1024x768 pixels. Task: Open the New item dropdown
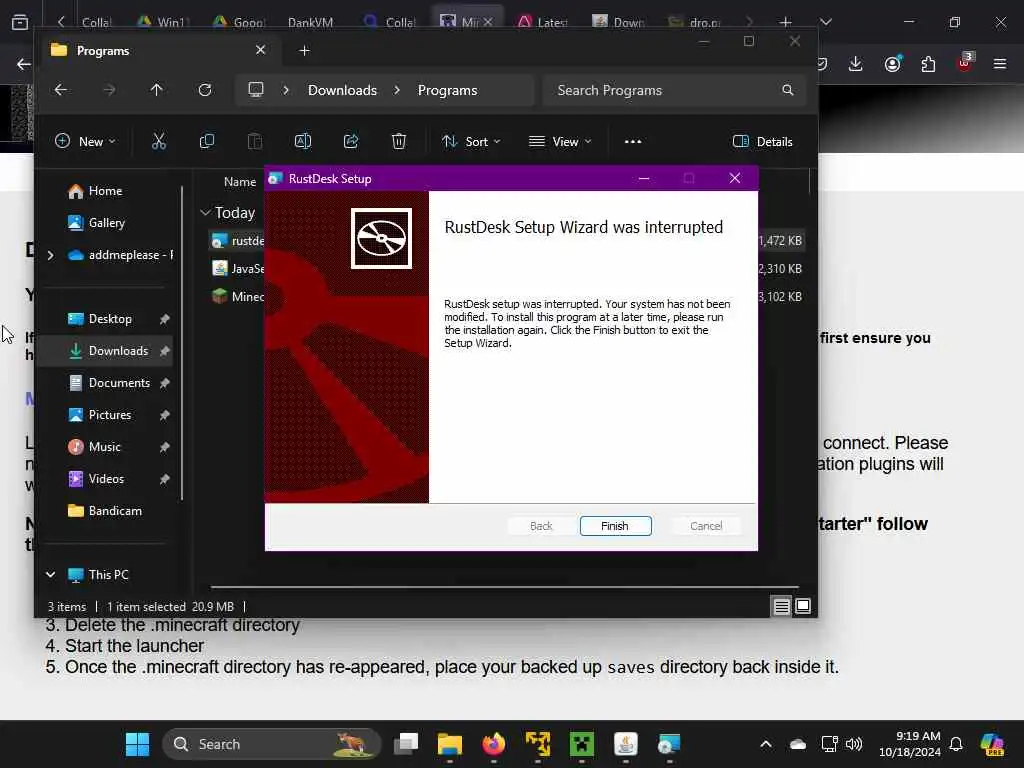86,141
